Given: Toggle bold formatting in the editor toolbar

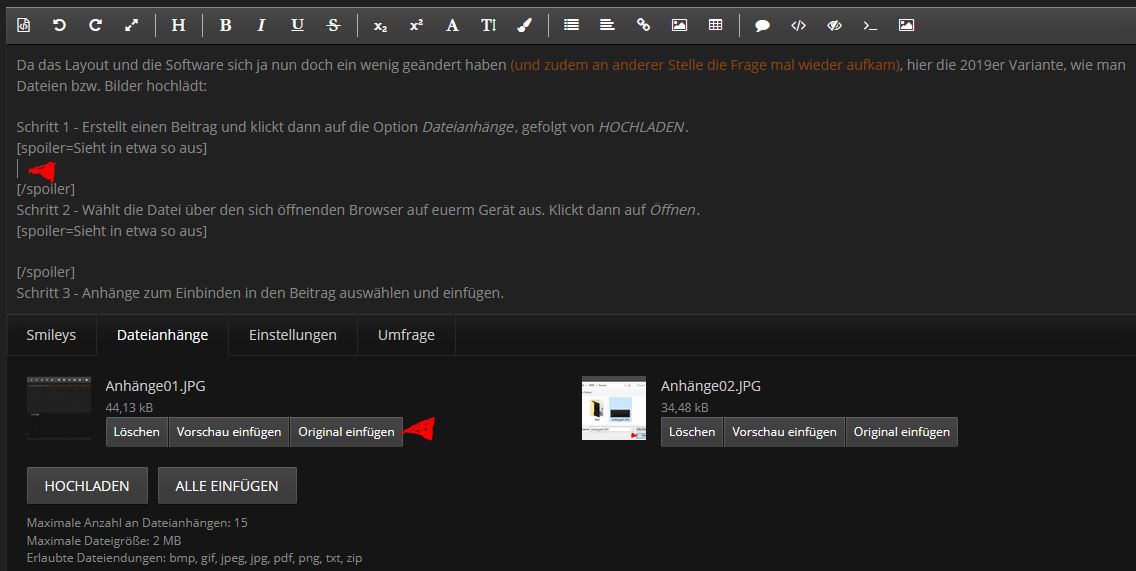Looking at the screenshot, I should pyautogui.click(x=225, y=25).
